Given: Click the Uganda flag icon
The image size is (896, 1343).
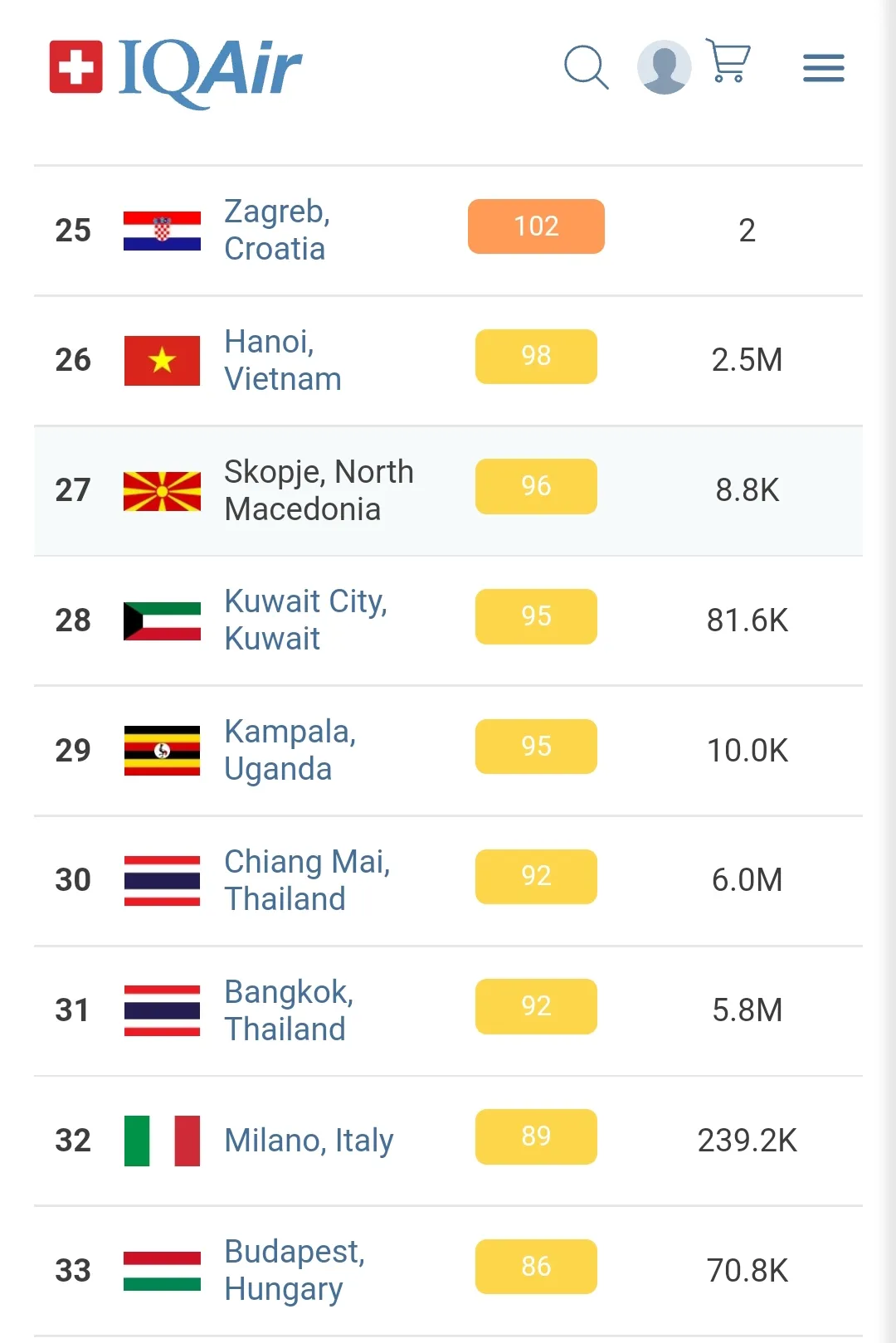Looking at the screenshot, I should 162,751.
